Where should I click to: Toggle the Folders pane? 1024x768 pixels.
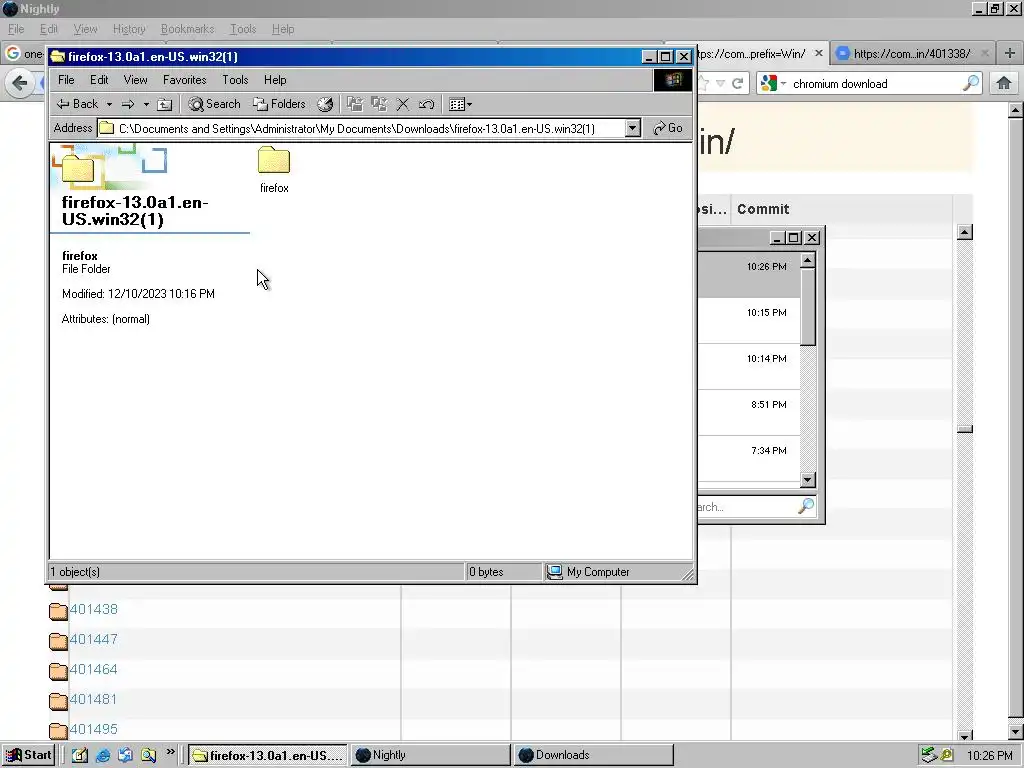(x=280, y=104)
